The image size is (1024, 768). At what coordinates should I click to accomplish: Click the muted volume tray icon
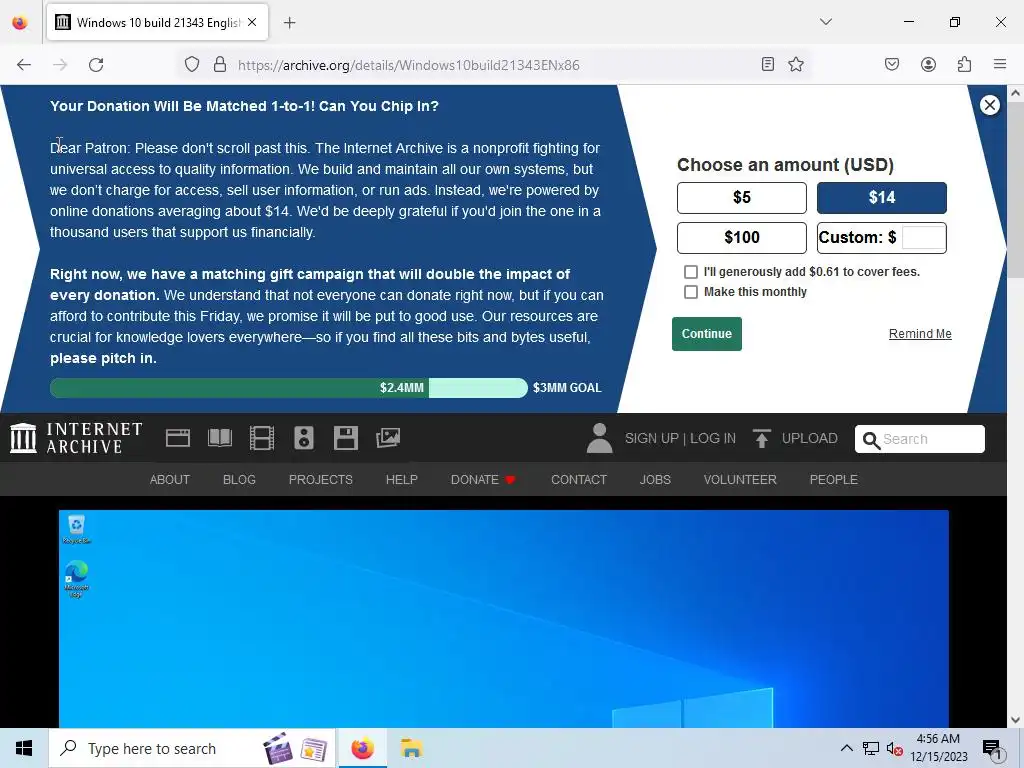894,749
